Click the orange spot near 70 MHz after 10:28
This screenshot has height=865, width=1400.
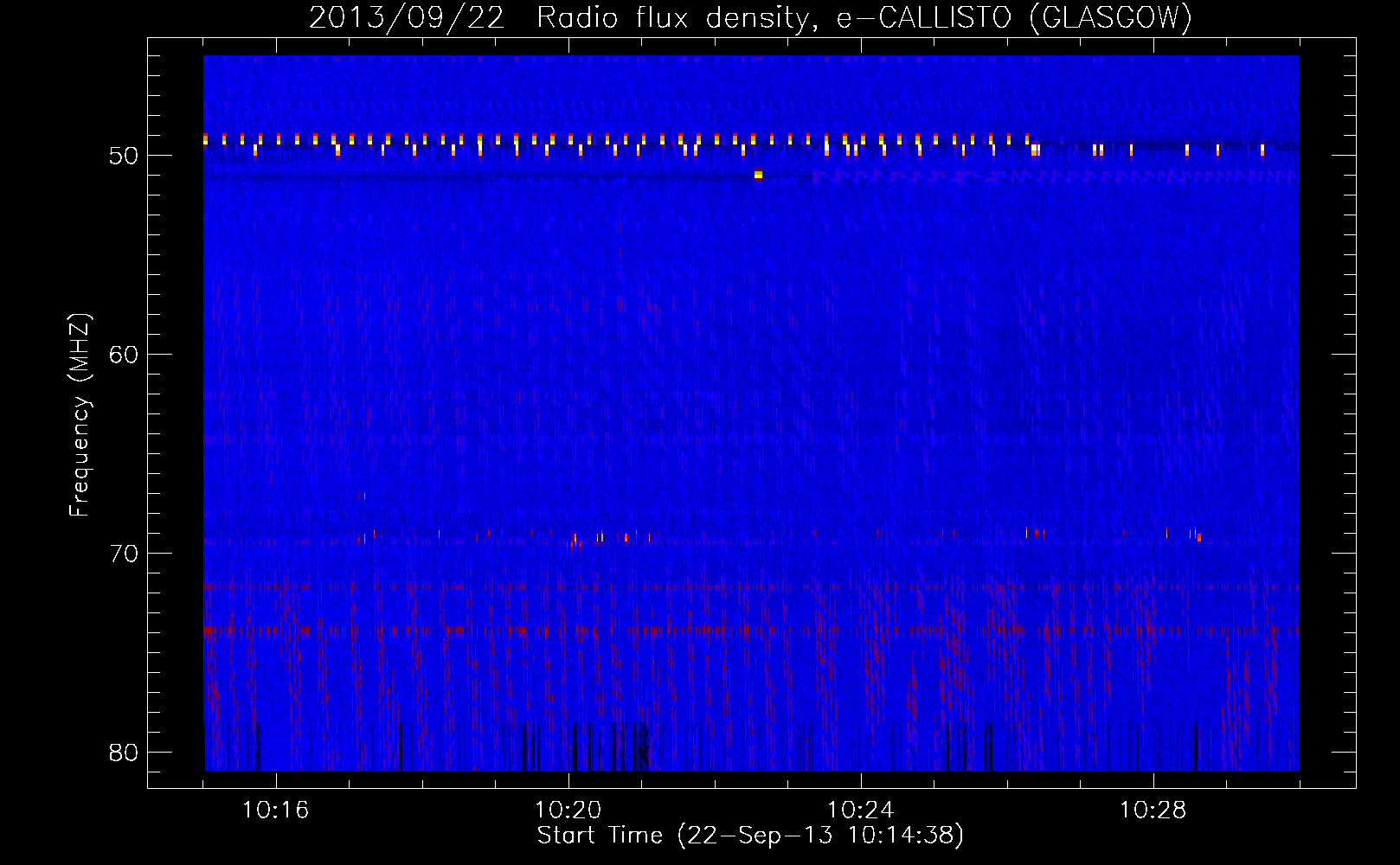point(1198,538)
